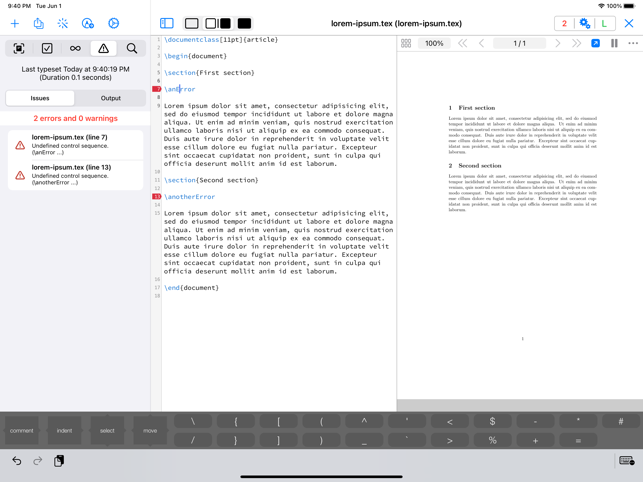Click the plus icon to add new file
Screen dimensions: 643x482
coord(15,23)
